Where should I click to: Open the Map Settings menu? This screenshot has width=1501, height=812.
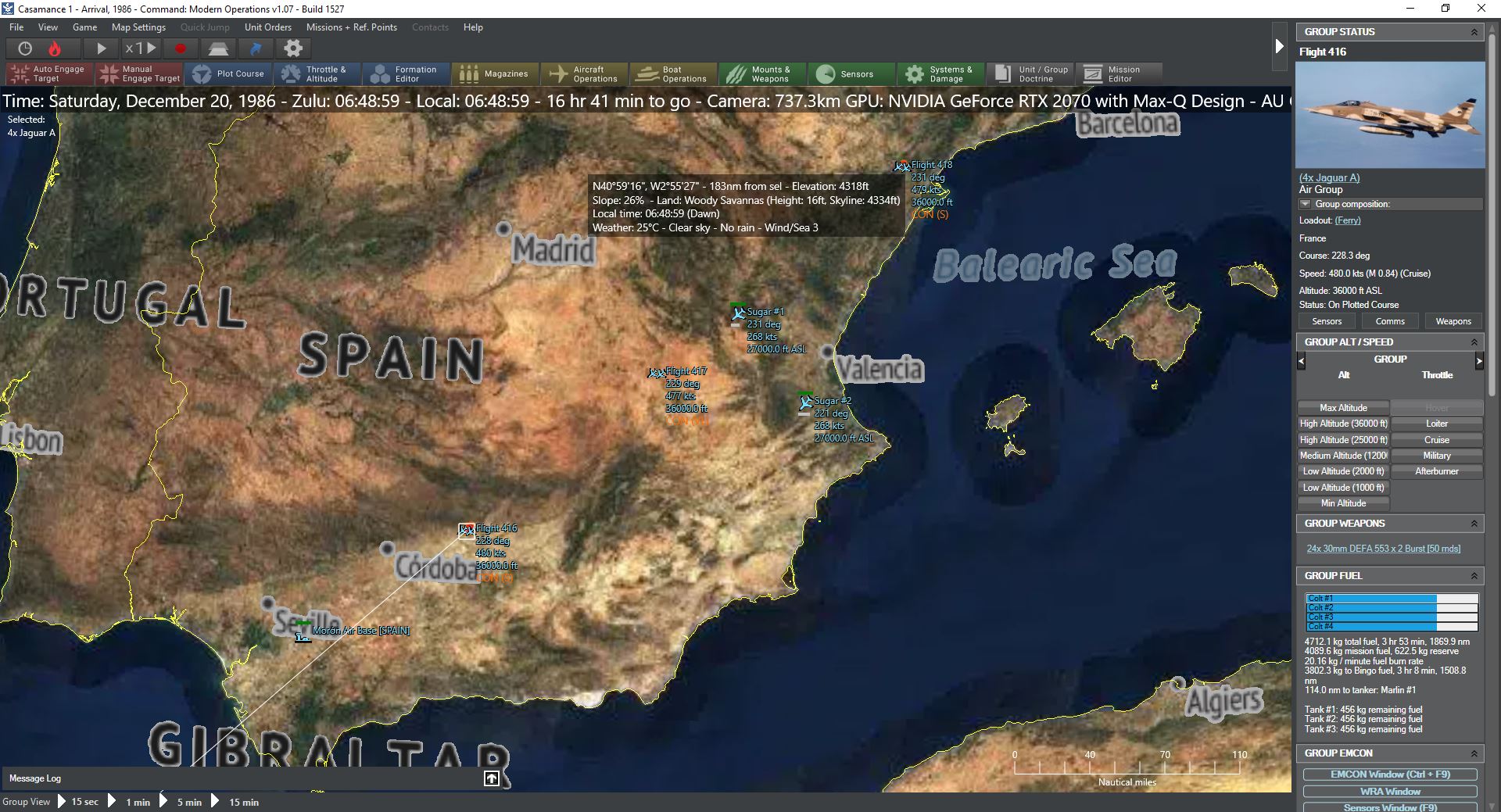pos(138,27)
